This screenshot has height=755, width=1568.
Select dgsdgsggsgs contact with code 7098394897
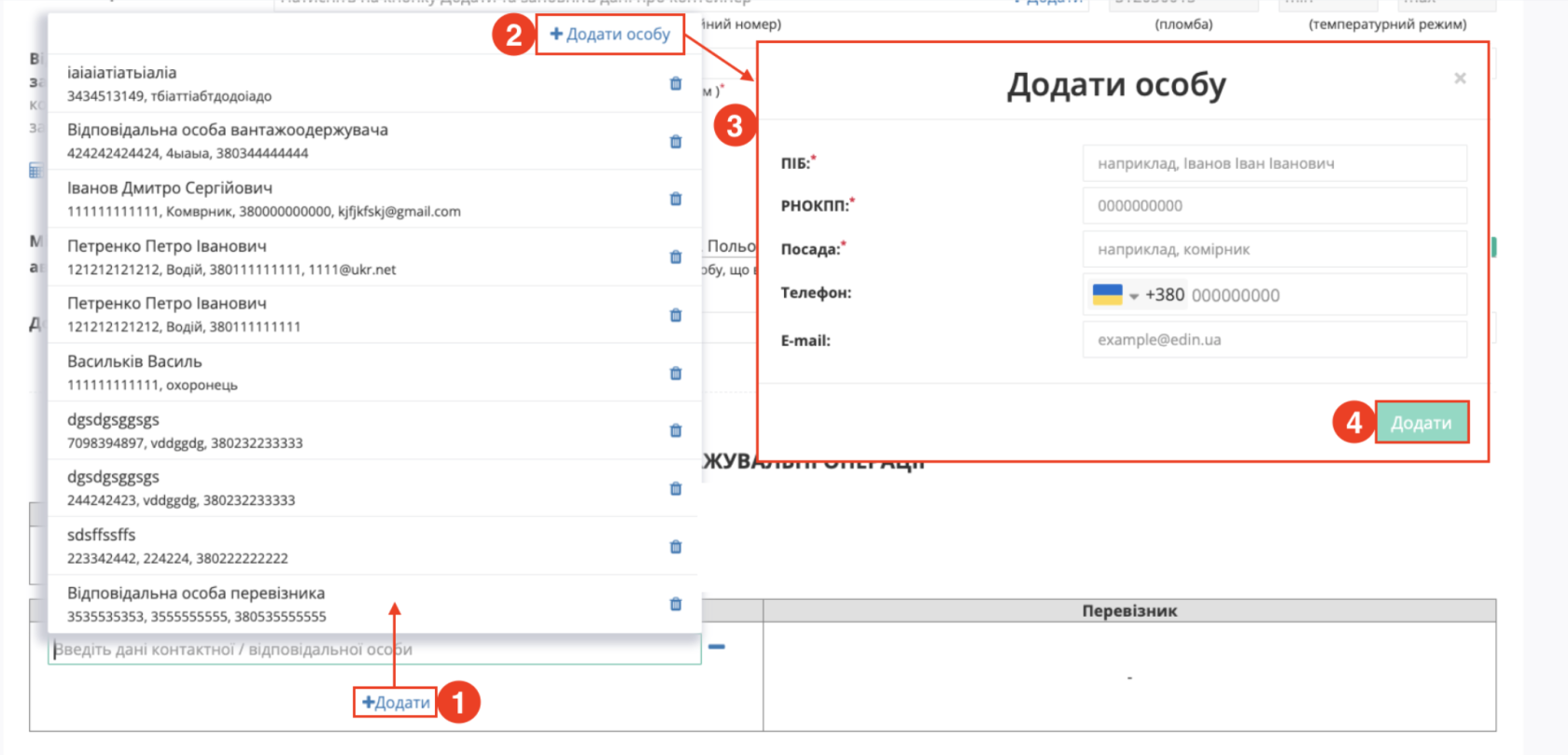[x=374, y=430]
